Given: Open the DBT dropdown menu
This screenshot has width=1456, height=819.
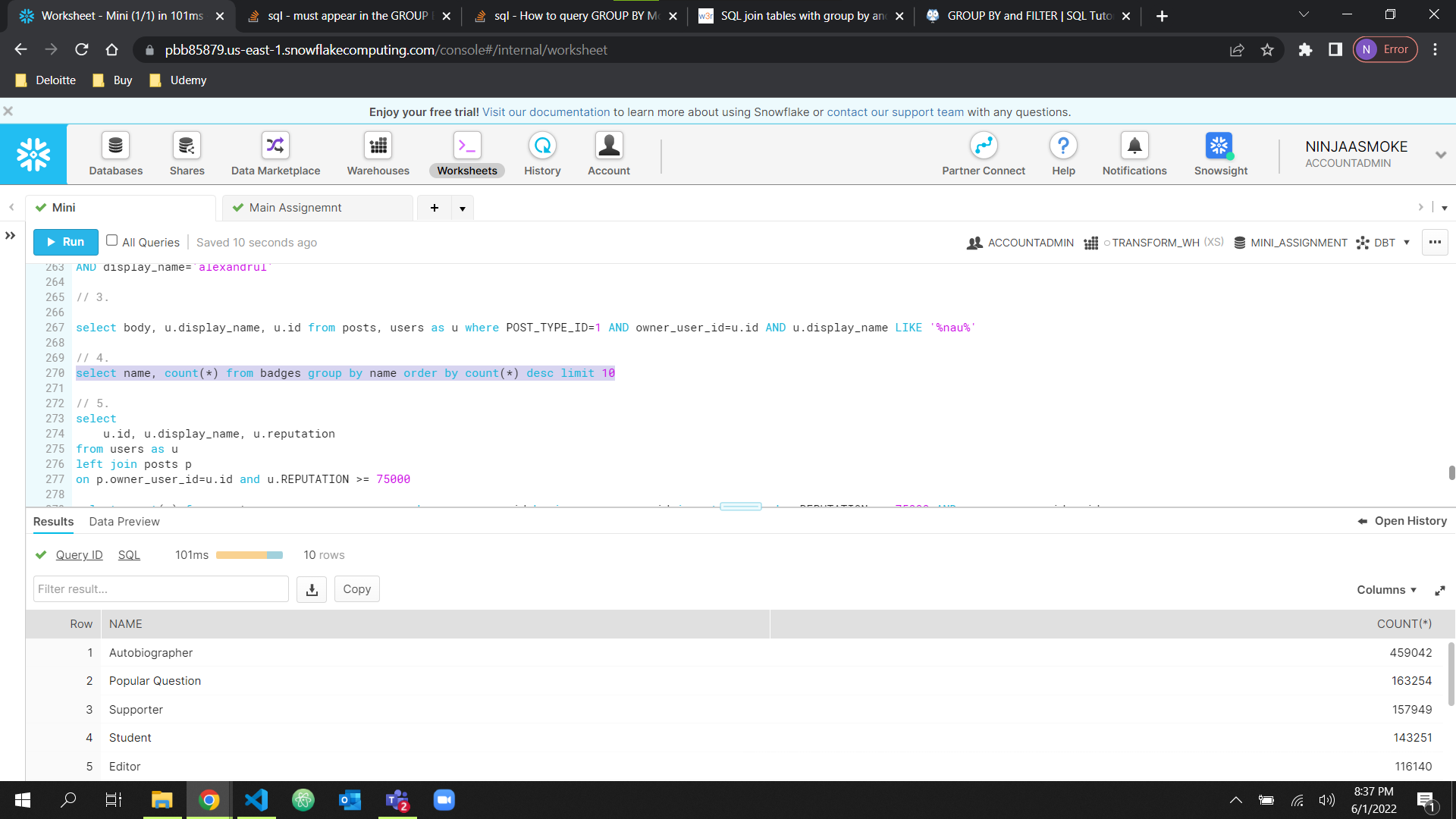Looking at the screenshot, I should (1390, 242).
